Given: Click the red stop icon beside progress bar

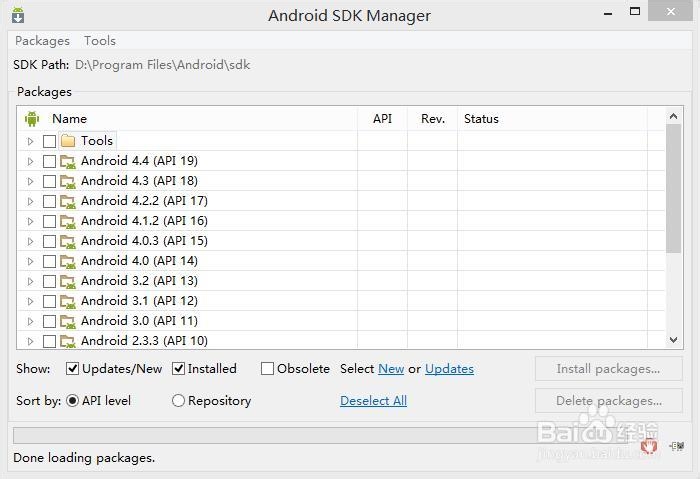Looking at the screenshot, I should [649, 446].
